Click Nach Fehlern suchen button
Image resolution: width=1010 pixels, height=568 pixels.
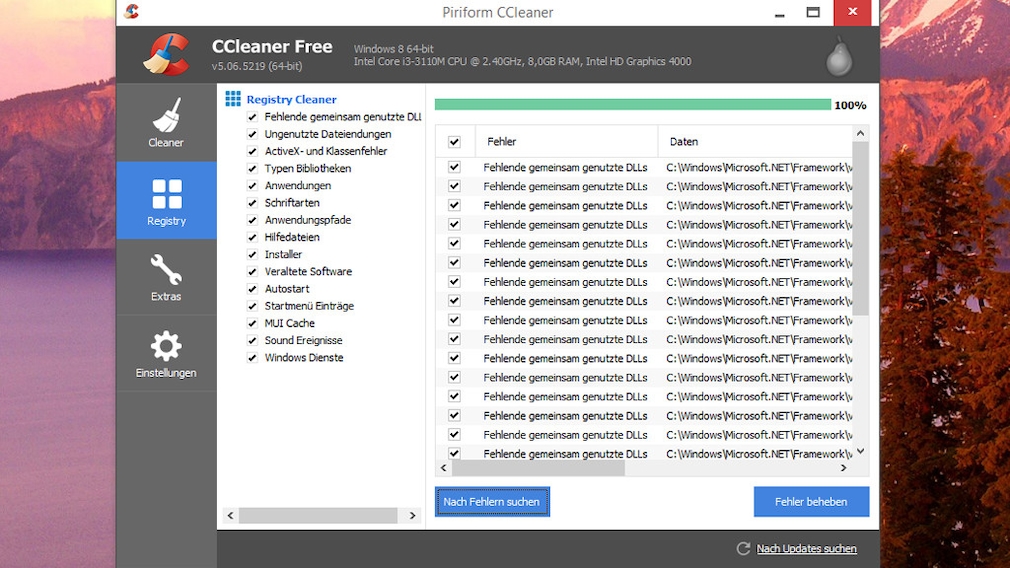[x=492, y=502]
